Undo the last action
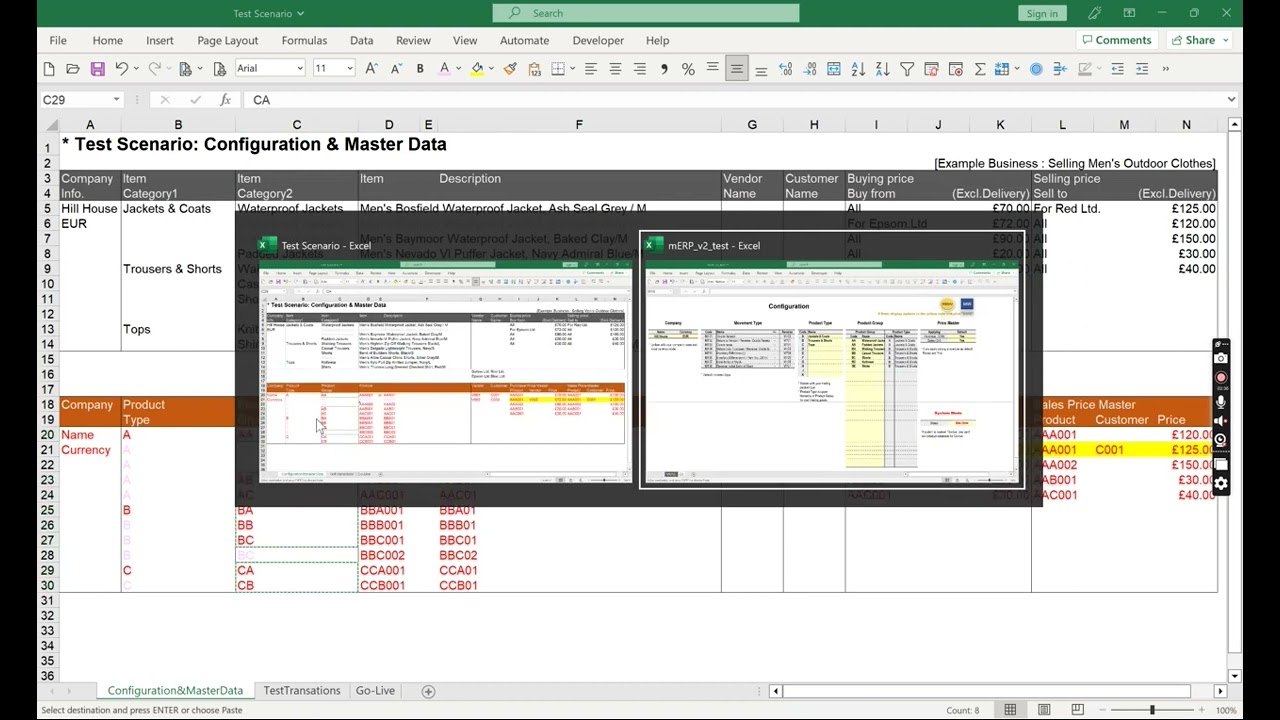Screen dimensions: 1280x720 pyautogui.click(x=121, y=69)
